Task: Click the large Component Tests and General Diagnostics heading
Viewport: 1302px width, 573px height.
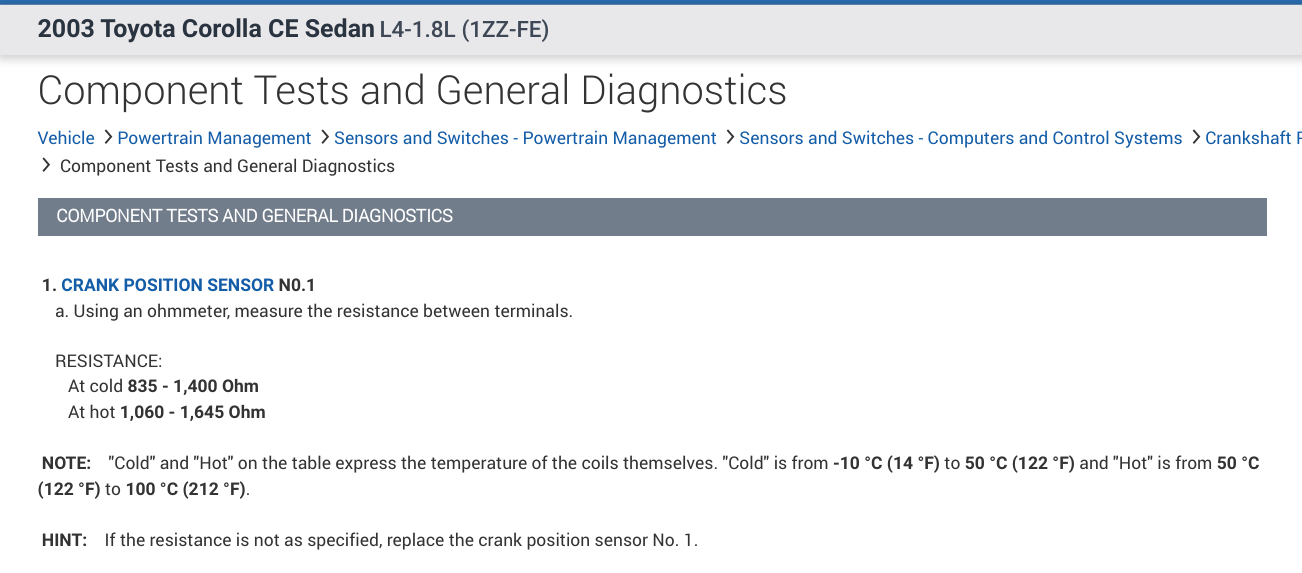Action: tap(412, 91)
